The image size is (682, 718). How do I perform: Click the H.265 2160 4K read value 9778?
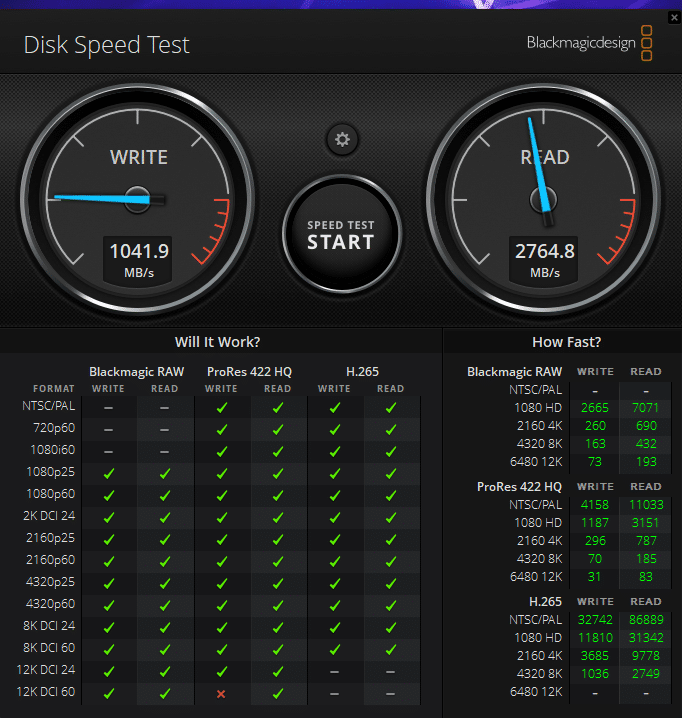point(646,656)
